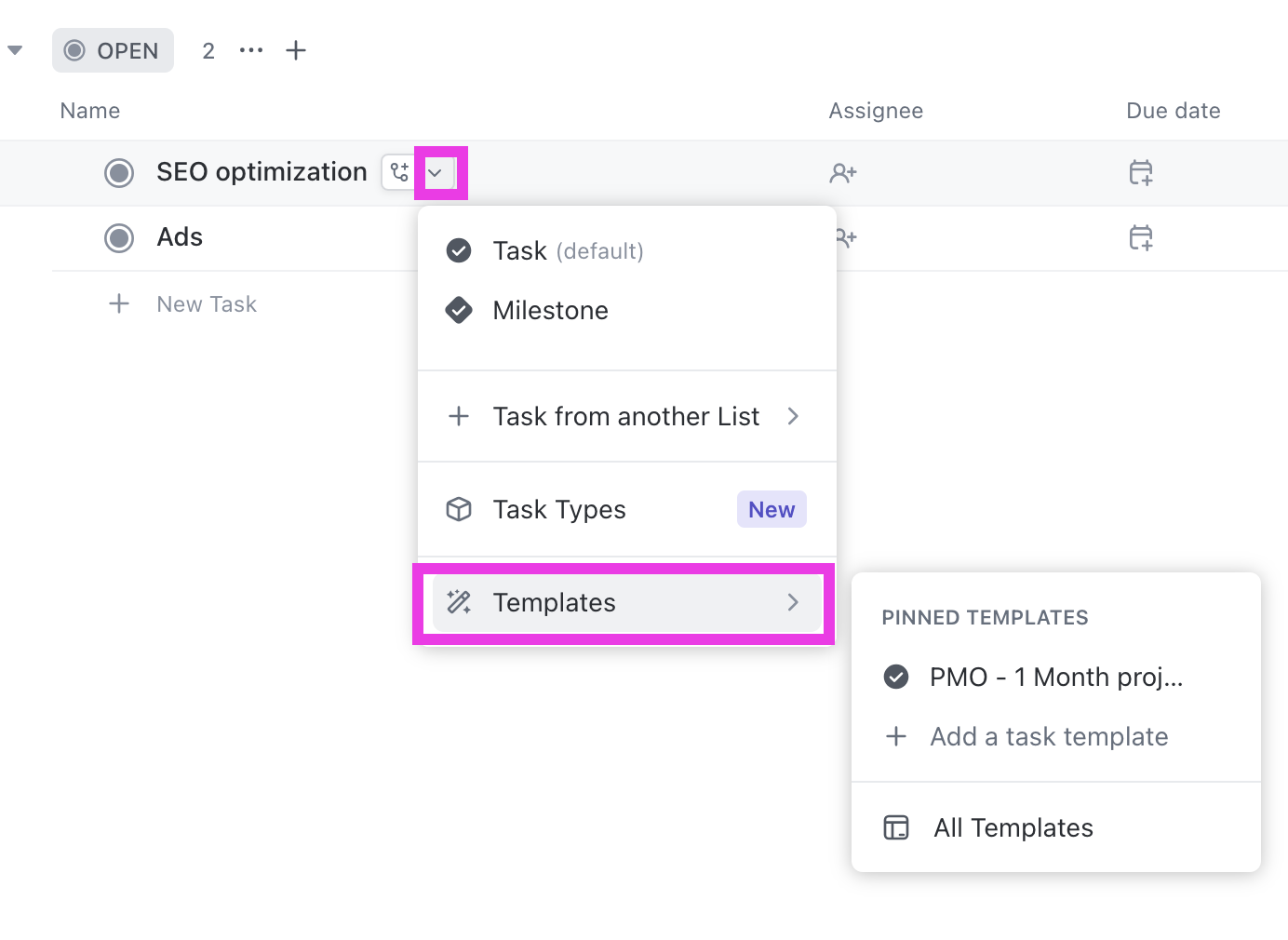Click Add a task template

(1048, 736)
